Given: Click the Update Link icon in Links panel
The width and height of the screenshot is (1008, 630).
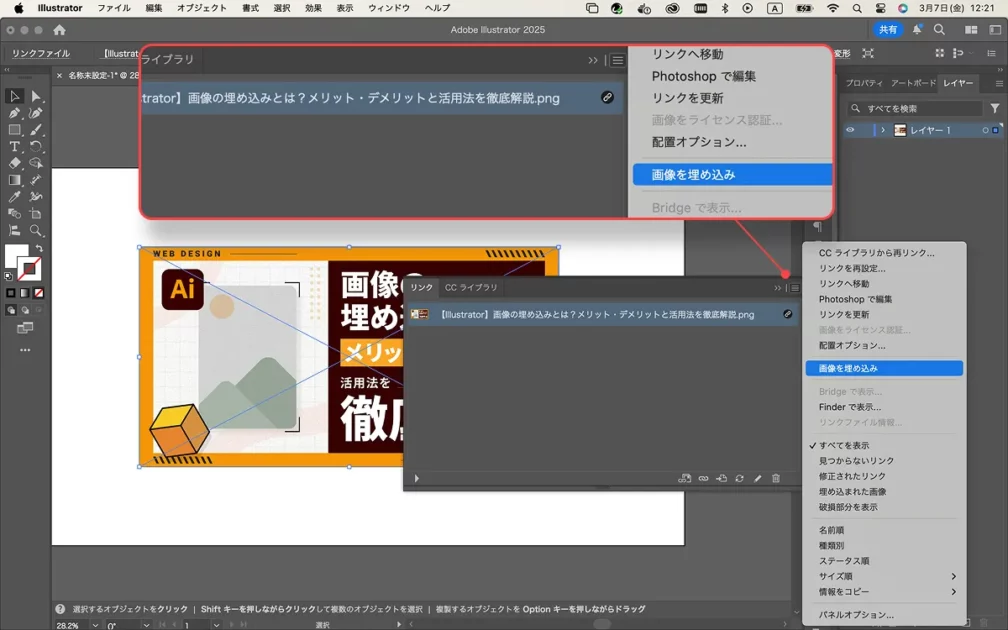Looking at the screenshot, I should pyautogui.click(x=739, y=479).
